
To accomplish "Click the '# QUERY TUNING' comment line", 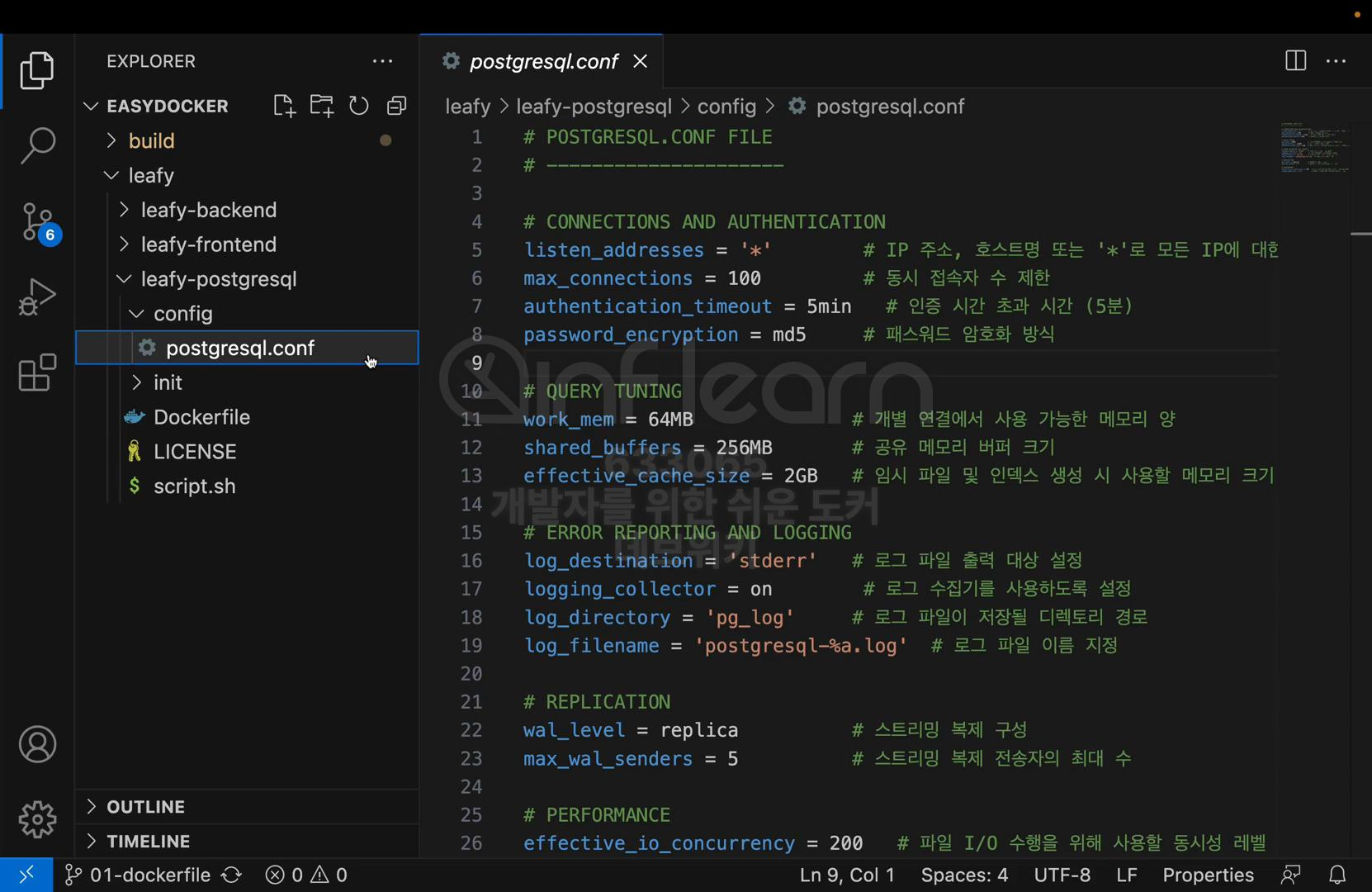I will pyautogui.click(x=603, y=391).
